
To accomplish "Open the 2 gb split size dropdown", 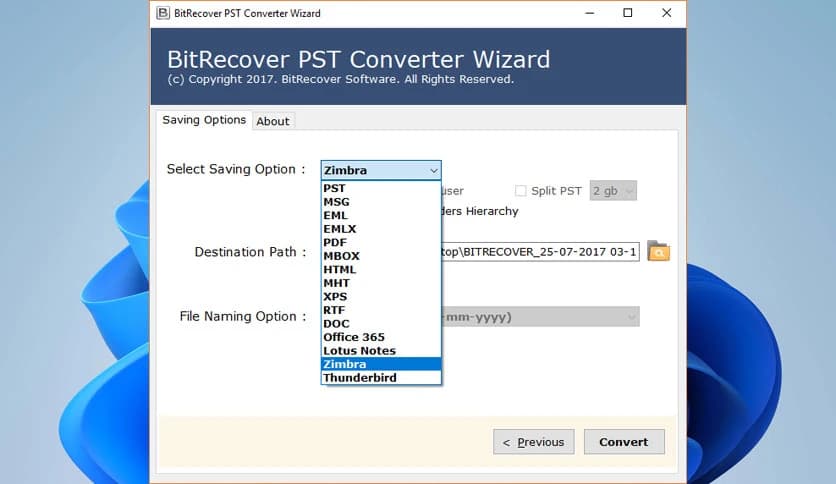I will (613, 190).
